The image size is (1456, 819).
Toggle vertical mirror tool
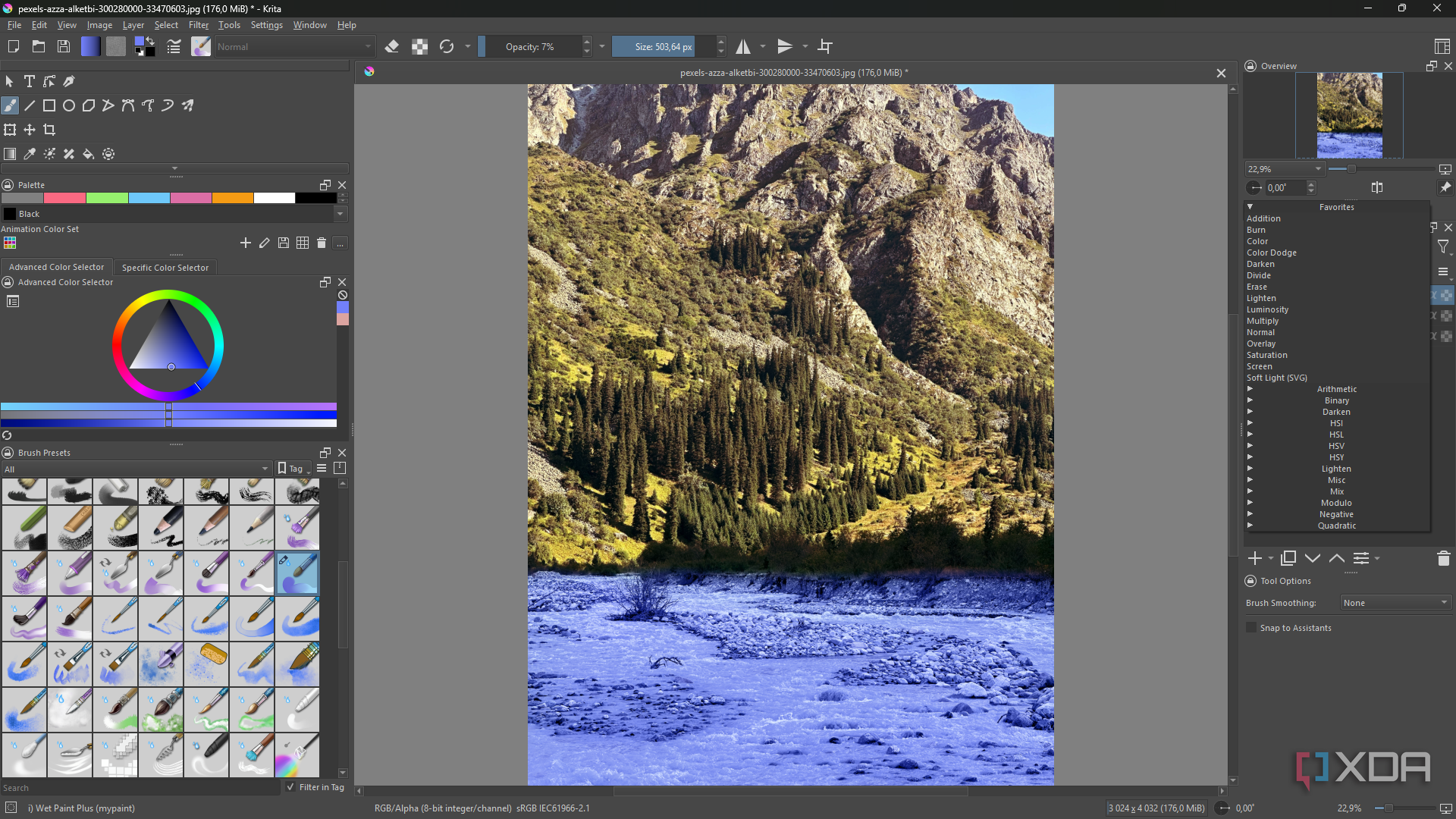[x=785, y=47]
